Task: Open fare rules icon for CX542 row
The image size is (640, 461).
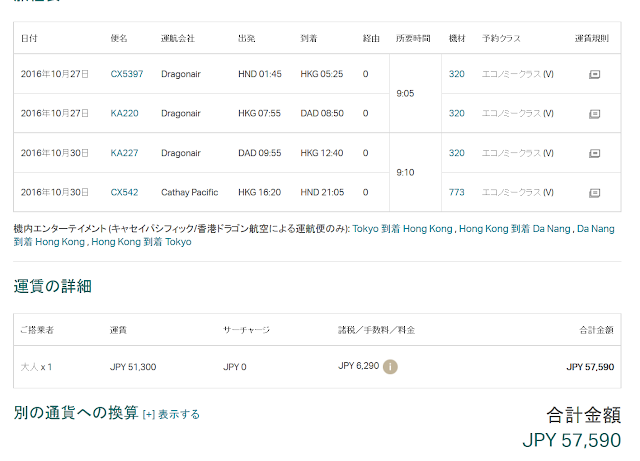Action: [594, 193]
